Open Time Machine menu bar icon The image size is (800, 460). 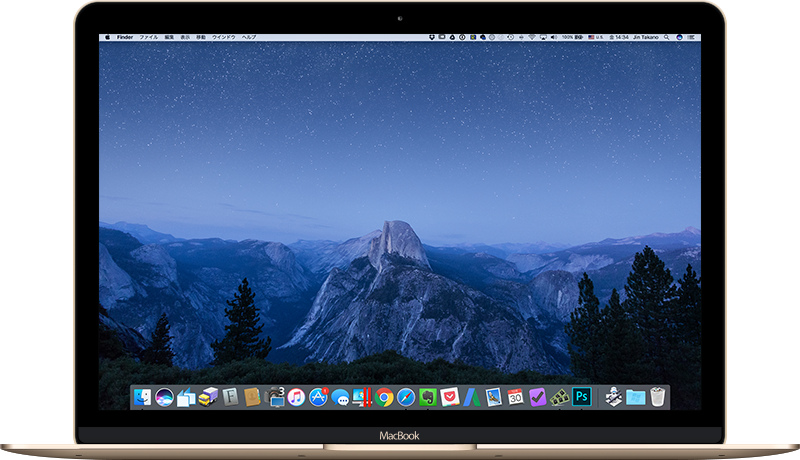511,37
